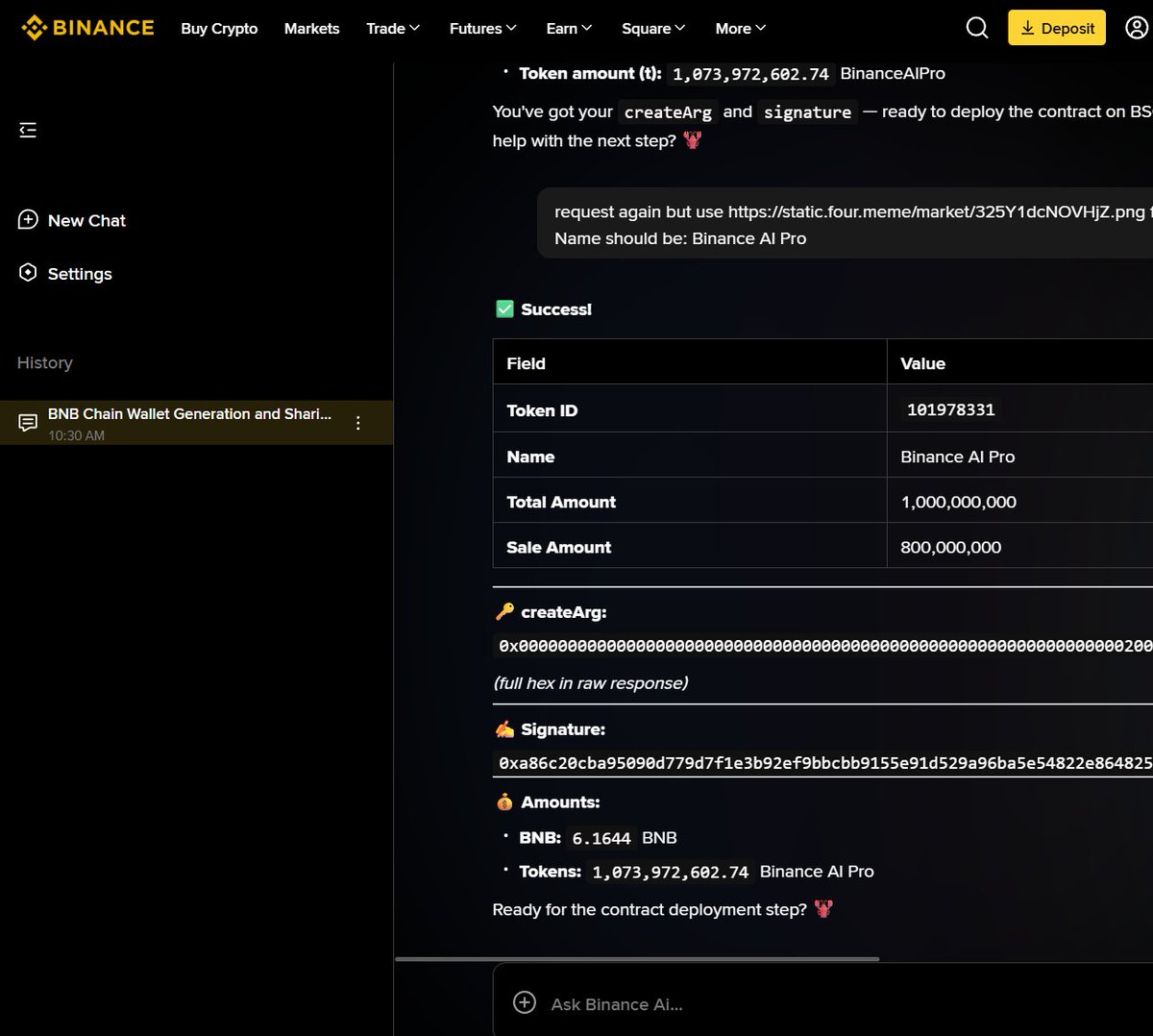Click the Signature hex string

click(x=823, y=763)
